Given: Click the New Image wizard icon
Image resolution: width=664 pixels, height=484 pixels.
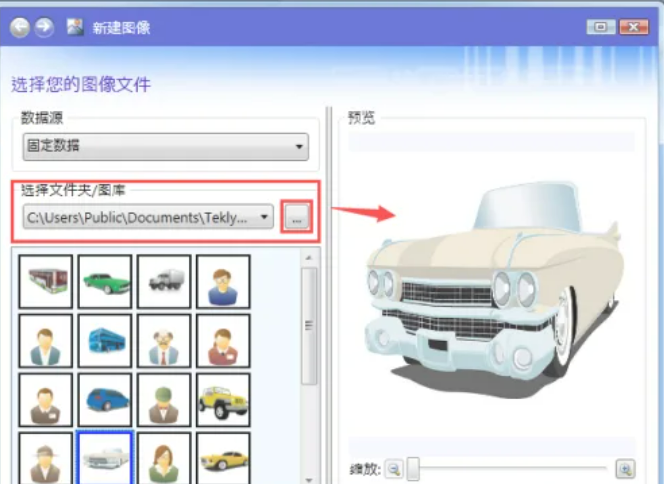Looking at the screenshot, I should pos(75,27).
